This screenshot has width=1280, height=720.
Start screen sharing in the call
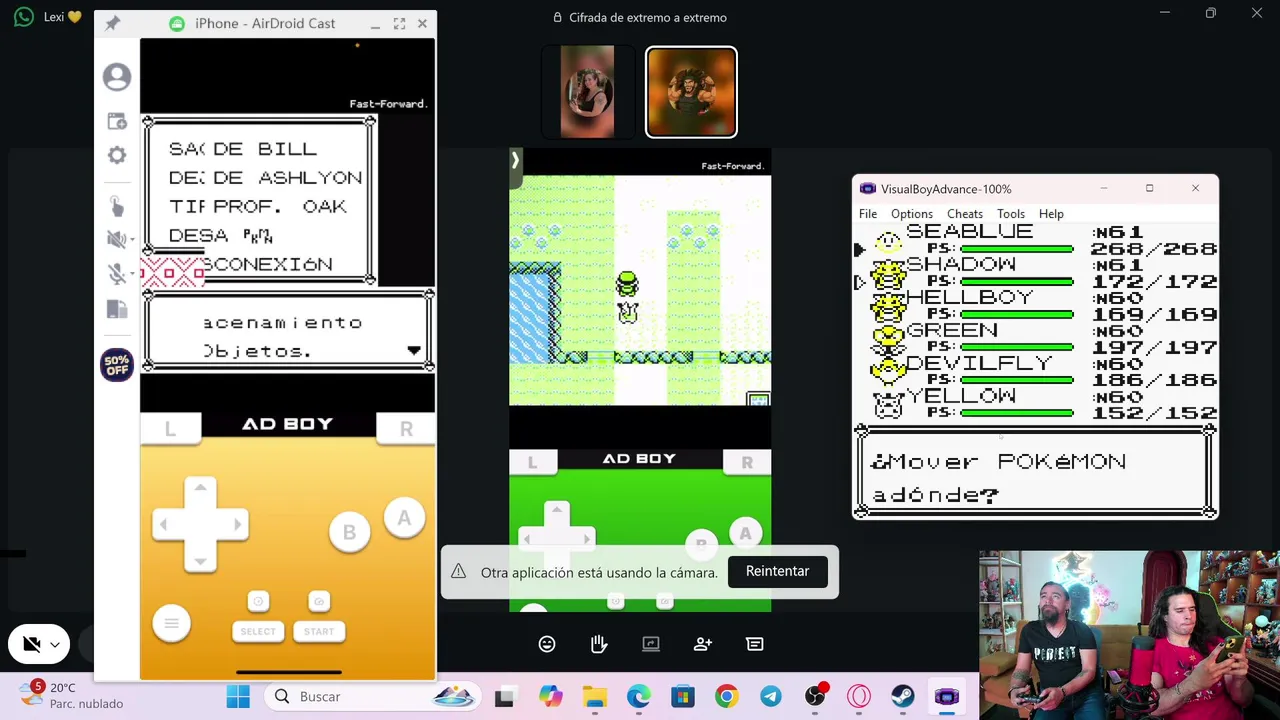651,644
